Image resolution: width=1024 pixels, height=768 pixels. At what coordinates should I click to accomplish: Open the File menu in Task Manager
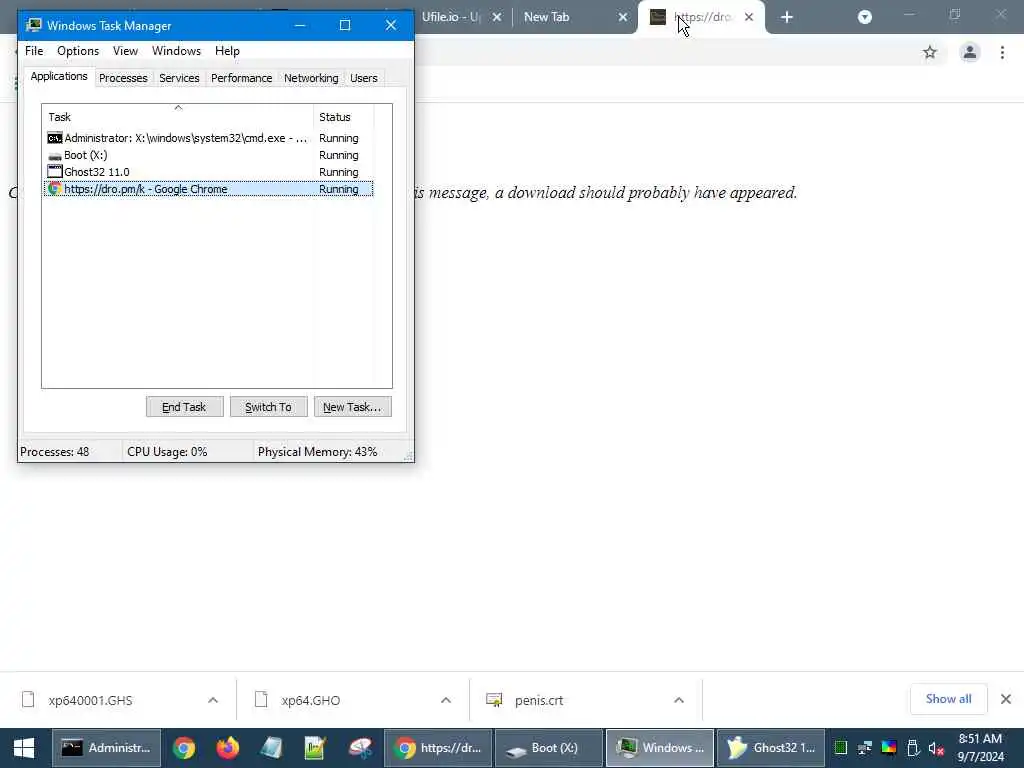pos(34,51)
